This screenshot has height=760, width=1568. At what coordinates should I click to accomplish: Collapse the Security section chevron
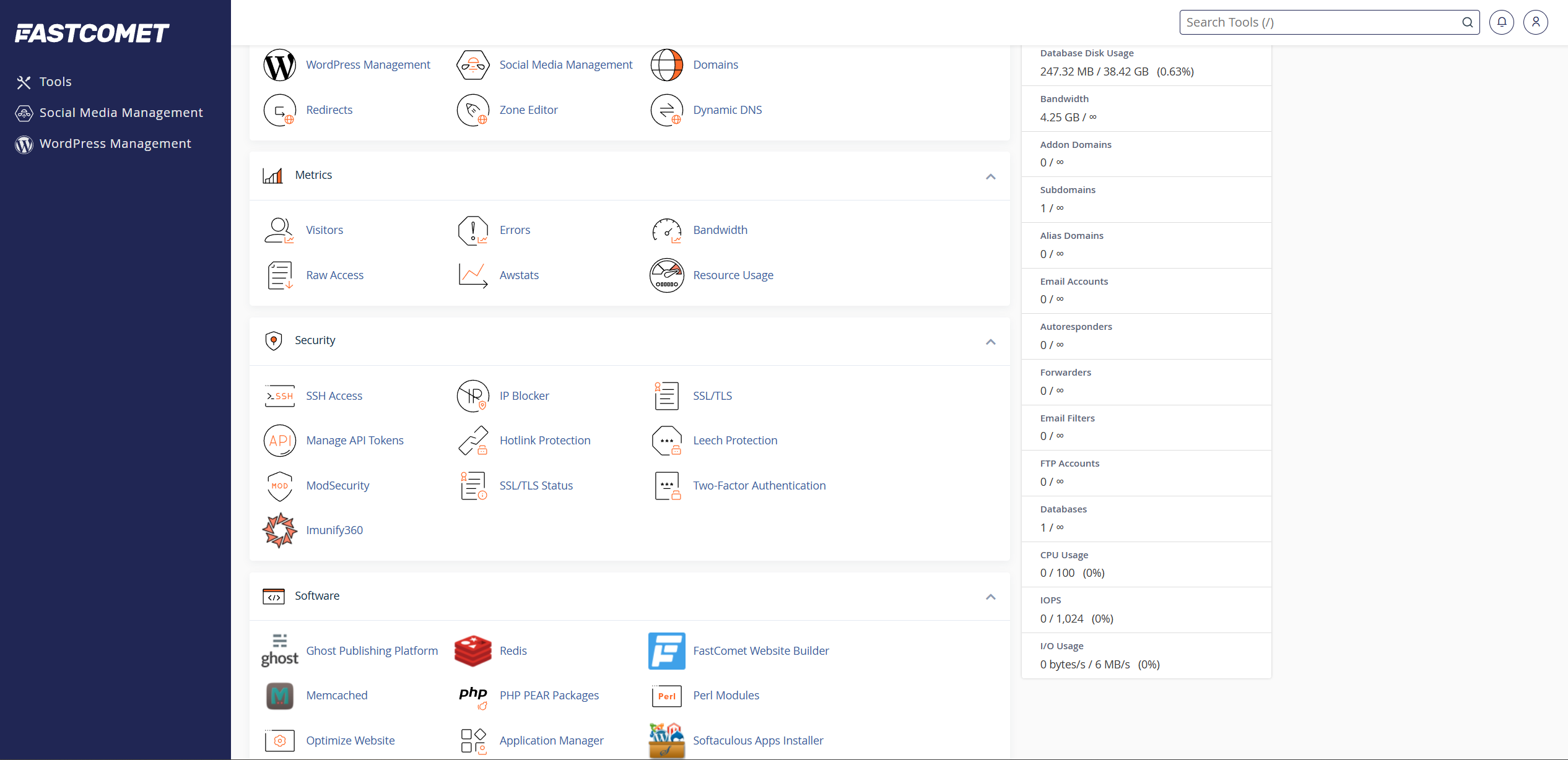[990, 342]
